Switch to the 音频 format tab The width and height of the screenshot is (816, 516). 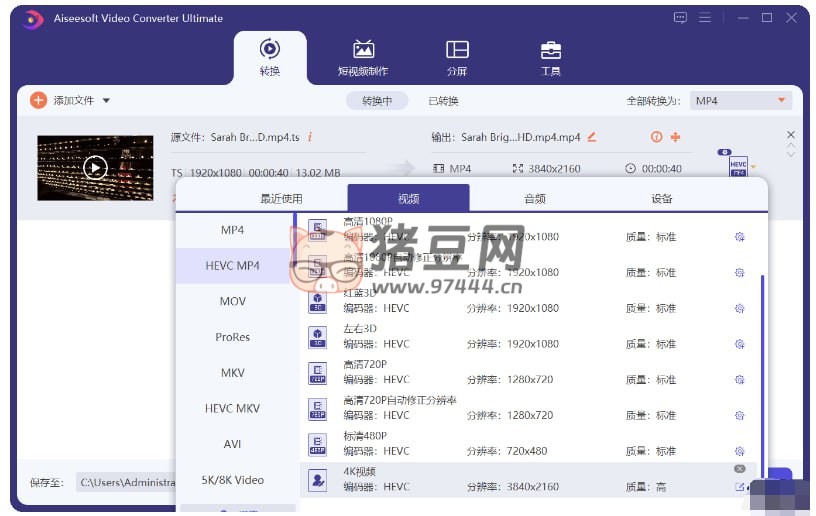coord(535,199)
